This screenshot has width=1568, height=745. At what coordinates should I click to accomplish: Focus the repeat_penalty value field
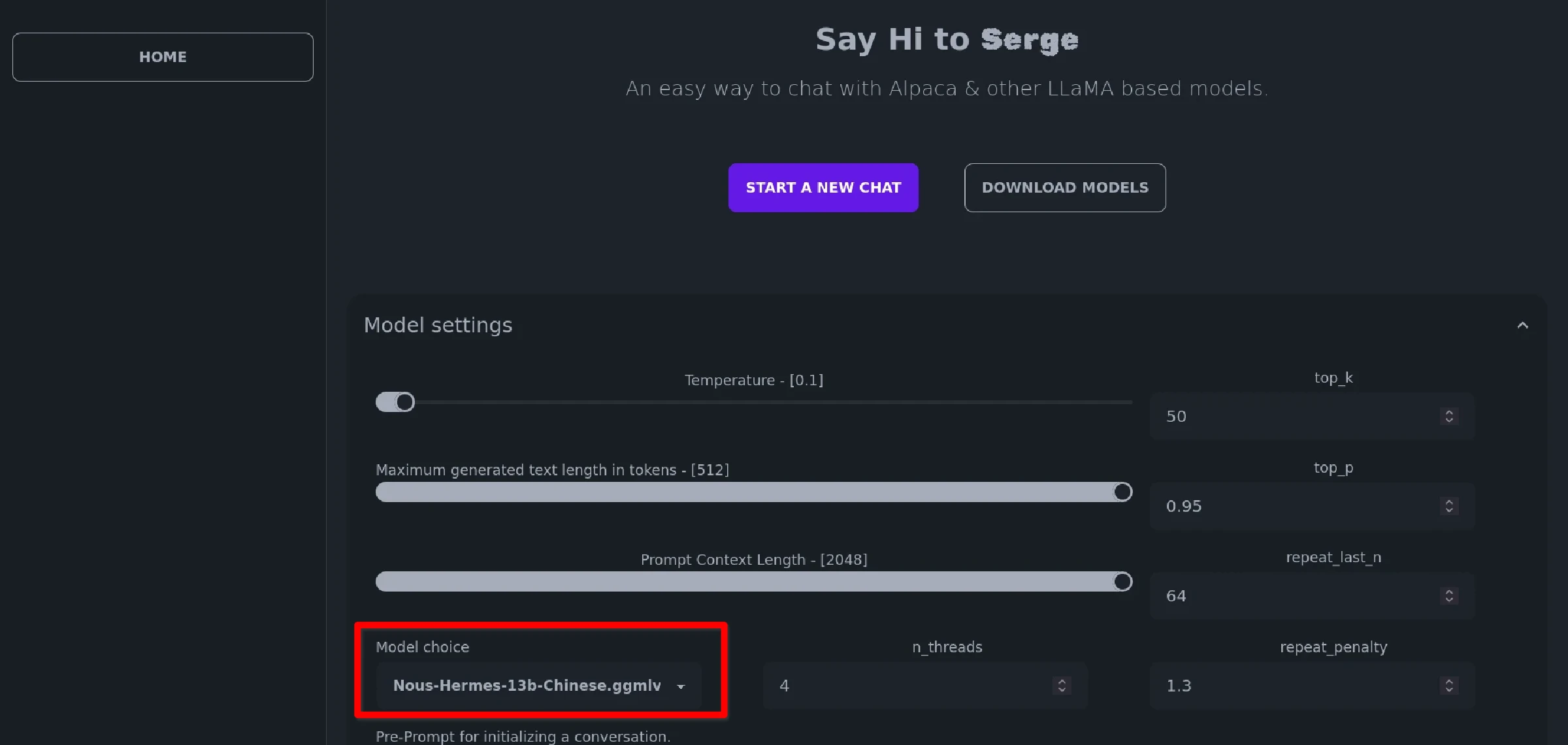click(1294, 686)
